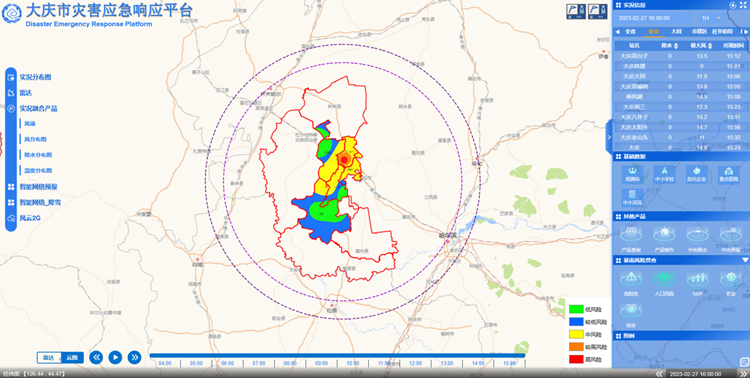This screenshot has height=378, width=750.
Task: Click the date-time field 2023-02-27 16:00:00
Action: pos(643,18)
